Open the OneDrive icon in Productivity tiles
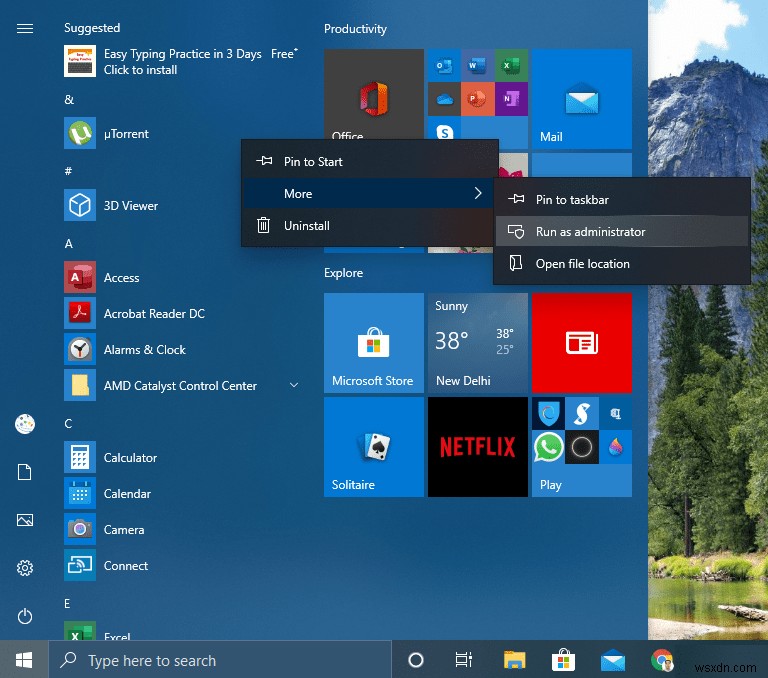768x678 pixels. tap(444, 99)
